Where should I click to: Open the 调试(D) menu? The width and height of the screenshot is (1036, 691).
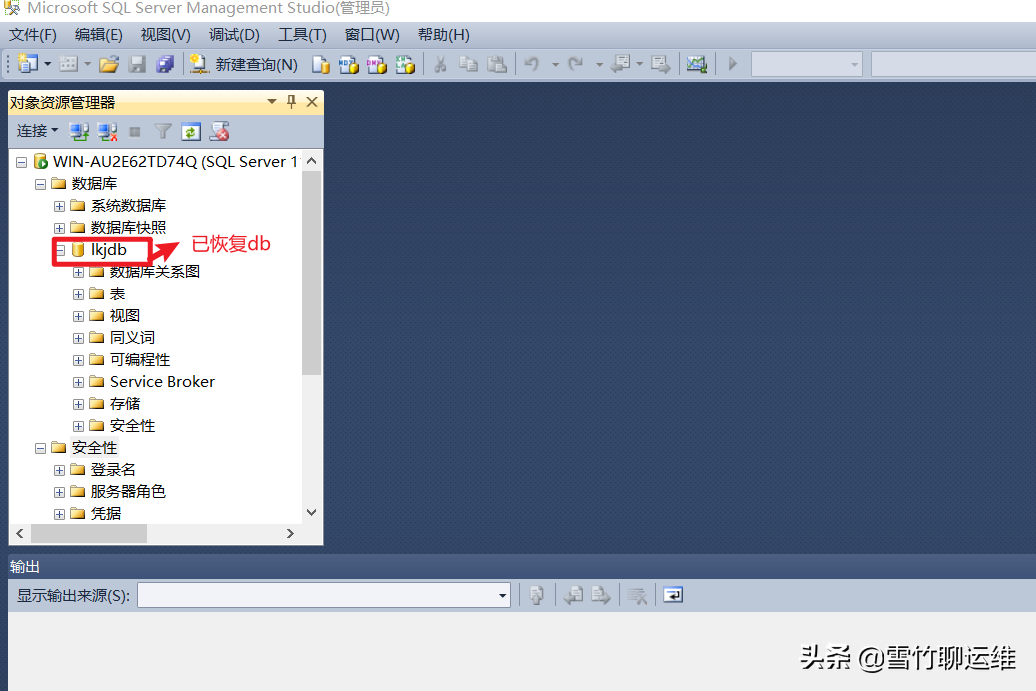click(234, 34)
